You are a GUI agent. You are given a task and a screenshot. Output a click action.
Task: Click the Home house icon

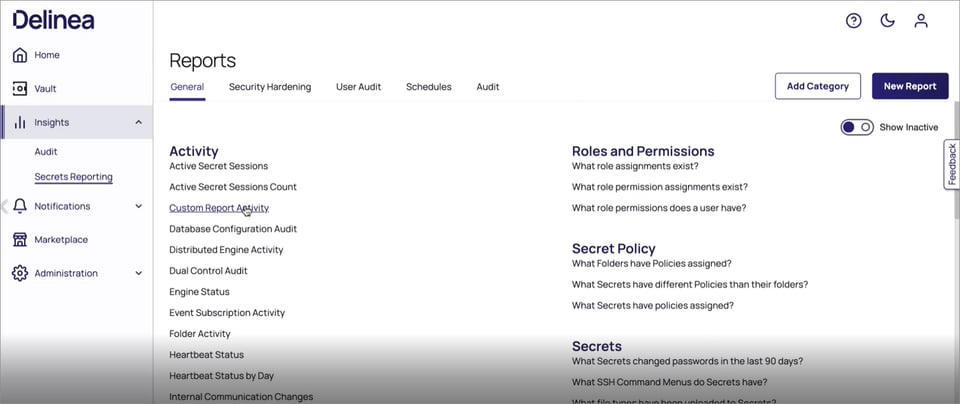pyautogui.click(x=20, y=55)
